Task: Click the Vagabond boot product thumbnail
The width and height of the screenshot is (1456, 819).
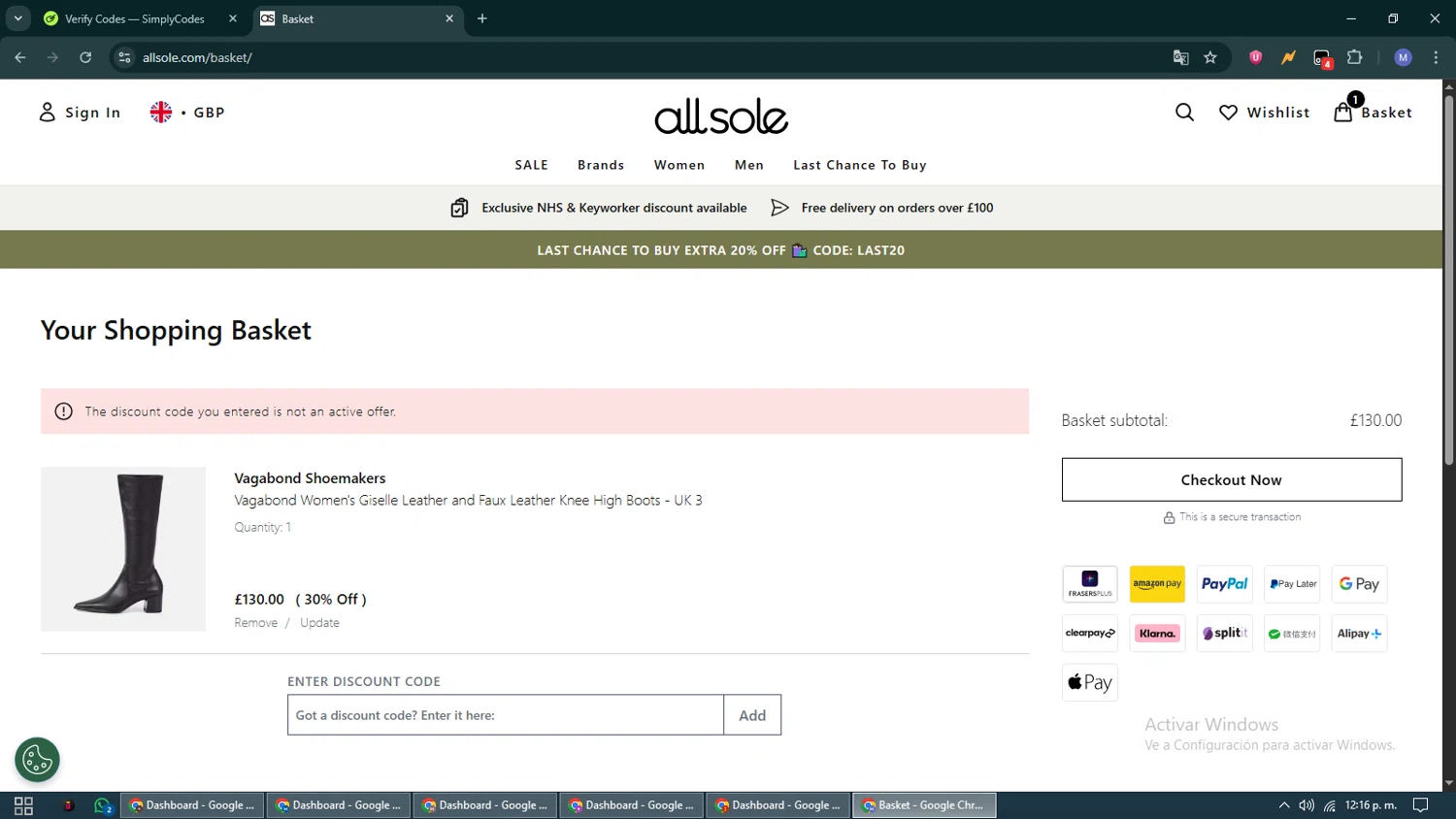Action: tap(123, 549)
